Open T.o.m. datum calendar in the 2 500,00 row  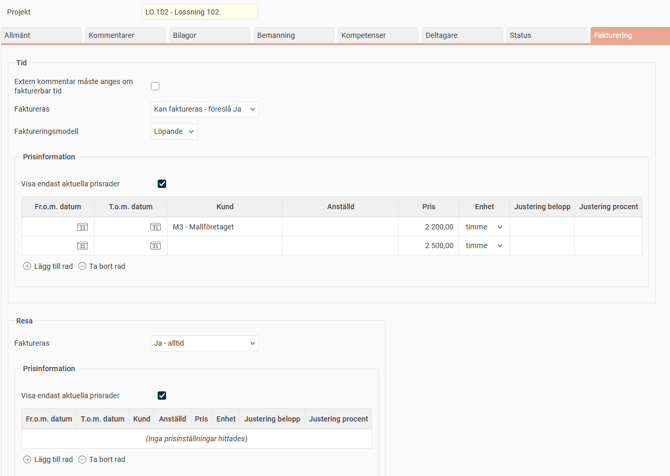click(155, 246)
